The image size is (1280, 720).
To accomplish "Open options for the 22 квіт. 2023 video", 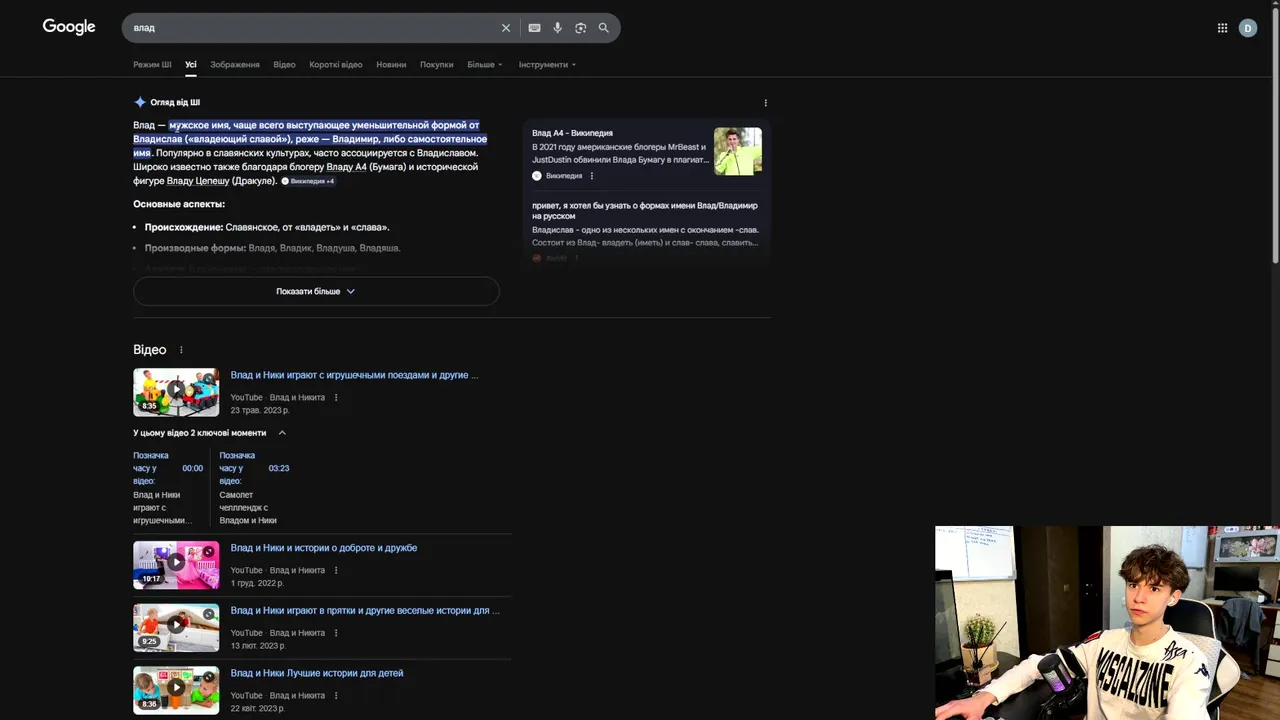I will coord(336,696).
